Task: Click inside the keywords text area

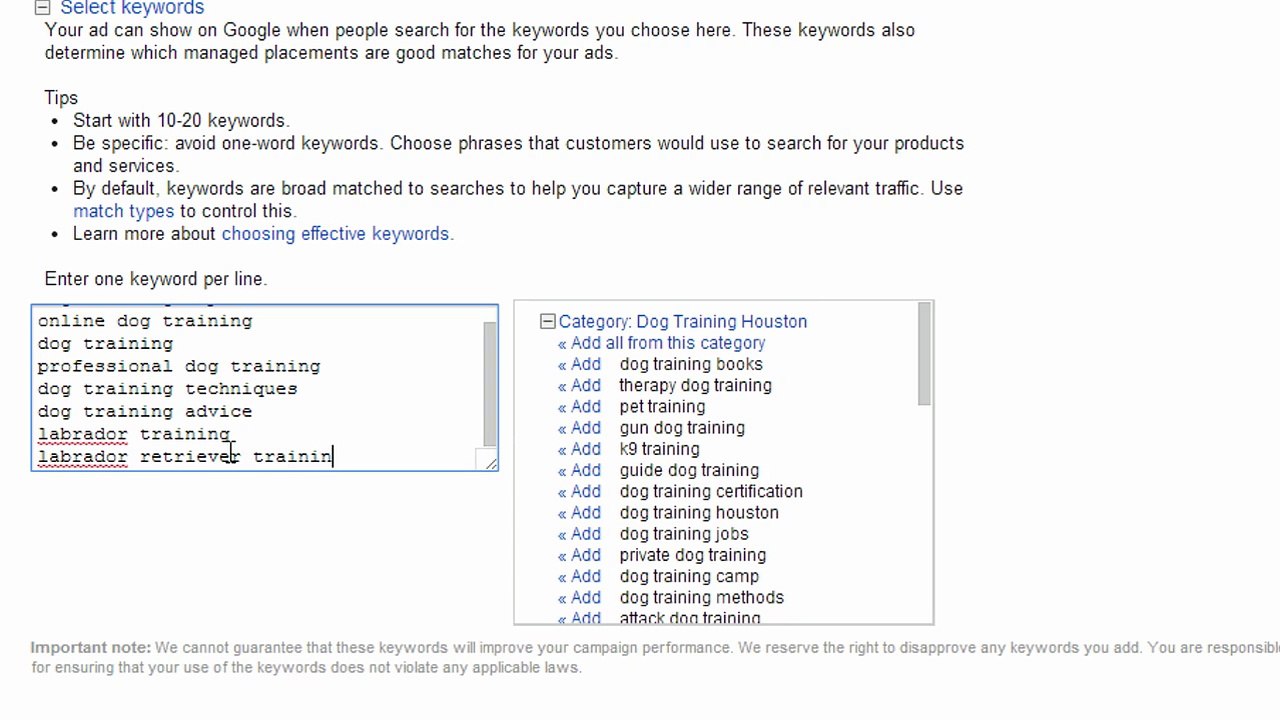Action: pyautogui.click(x=257, y=387)
